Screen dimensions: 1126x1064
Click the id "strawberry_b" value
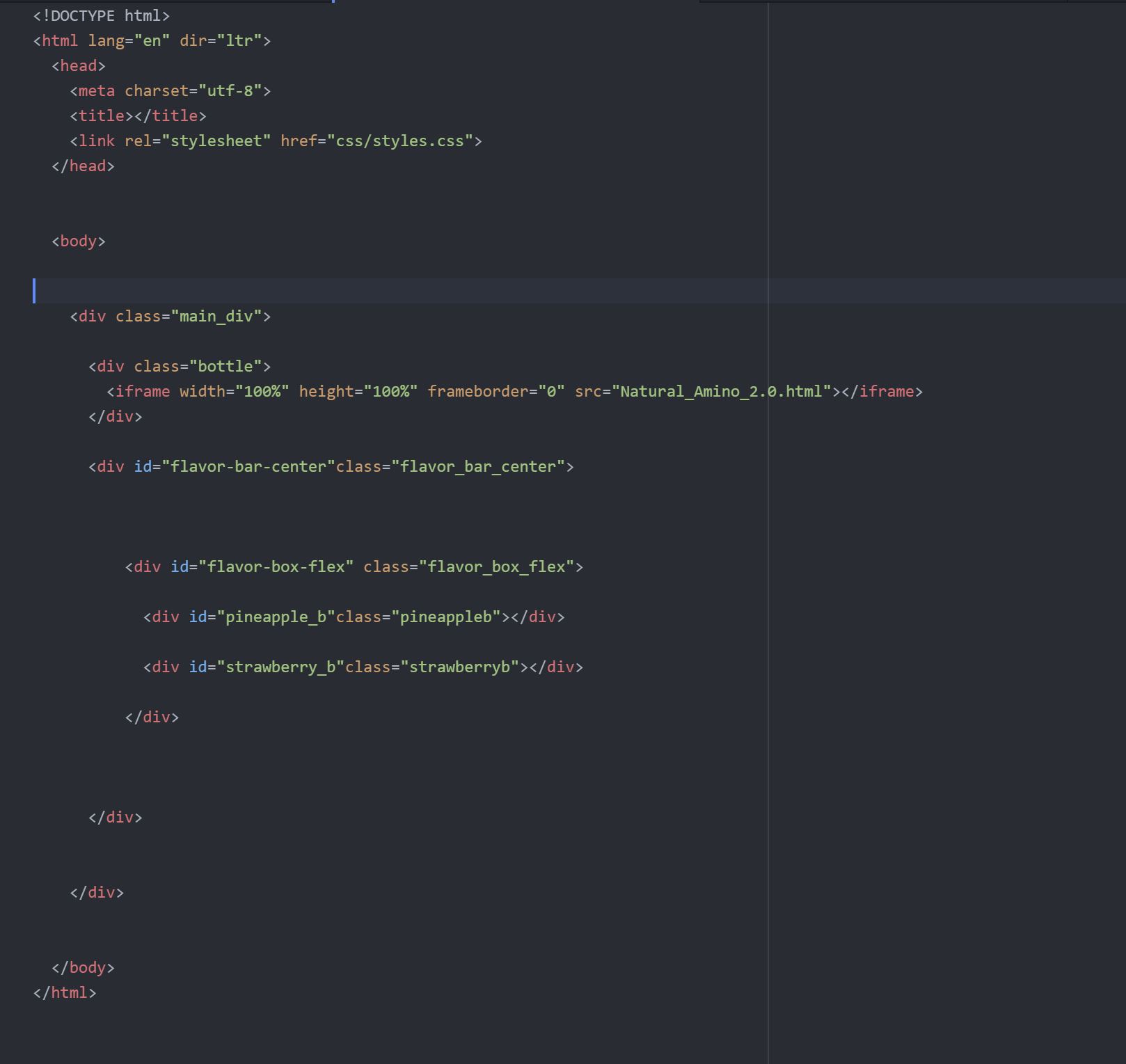tap(280, 667)
